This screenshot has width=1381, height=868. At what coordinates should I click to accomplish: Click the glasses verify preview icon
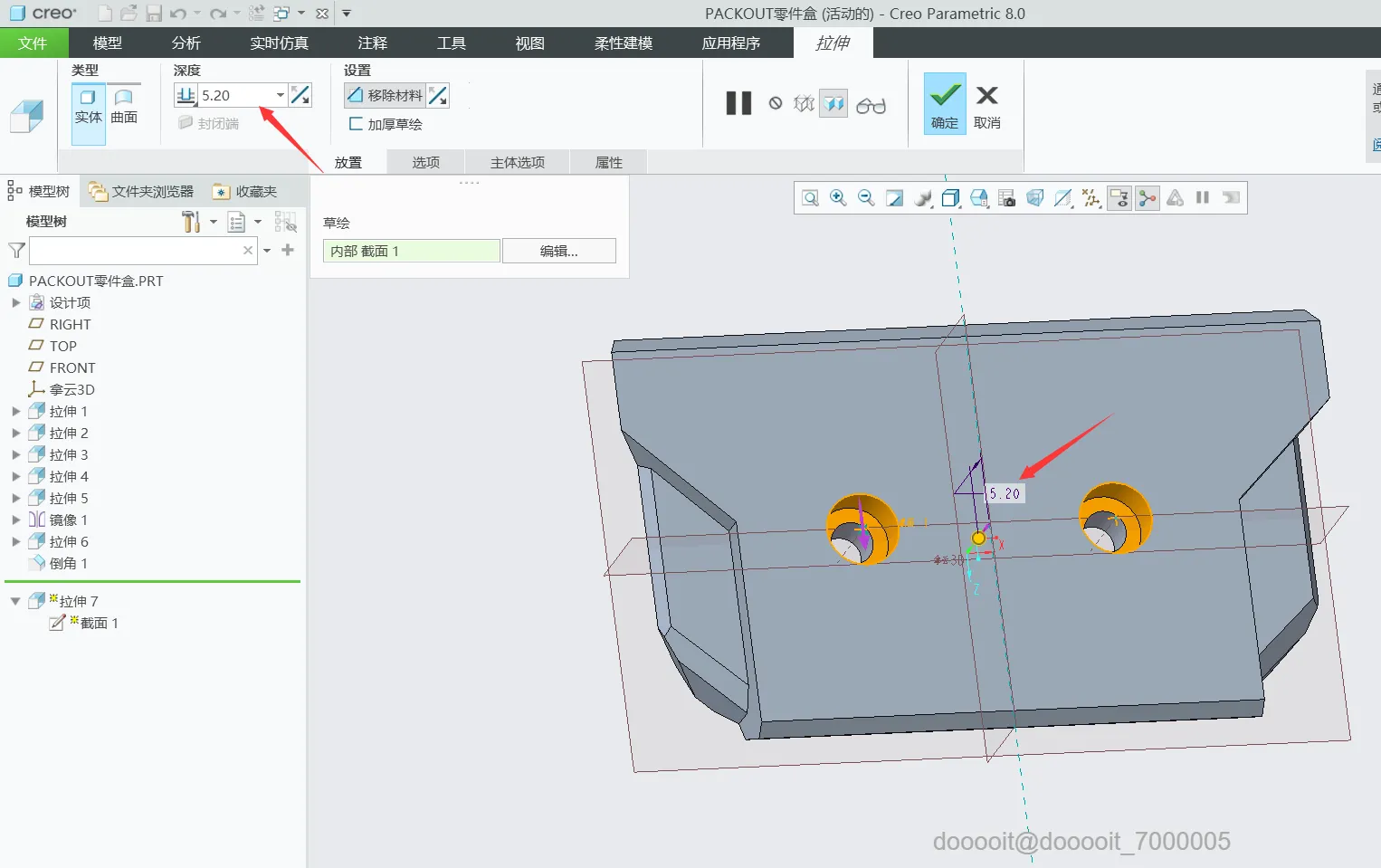(871, 106)
